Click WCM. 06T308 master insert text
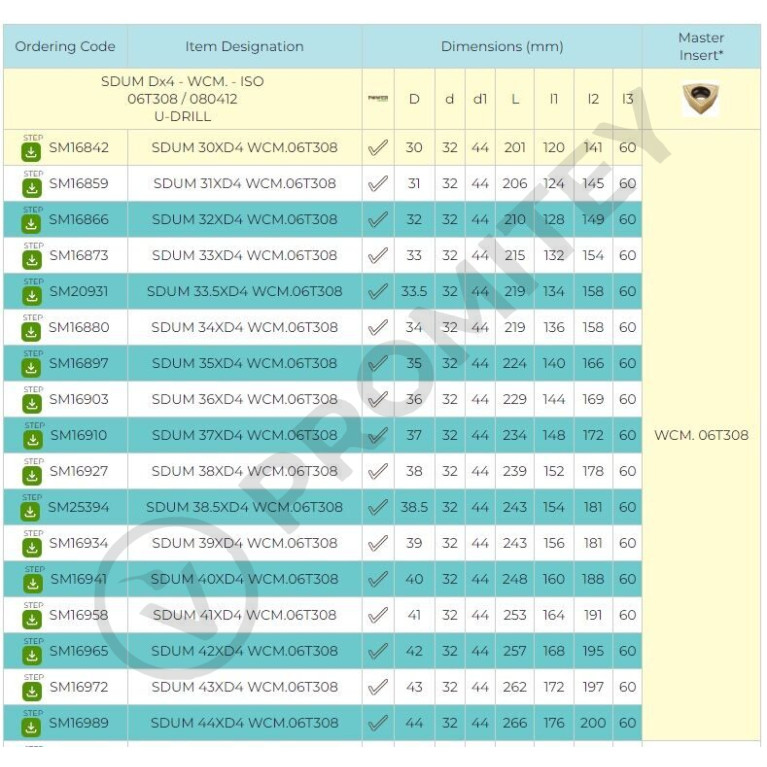This screenshot has width=767, height=767. [701, 435]
